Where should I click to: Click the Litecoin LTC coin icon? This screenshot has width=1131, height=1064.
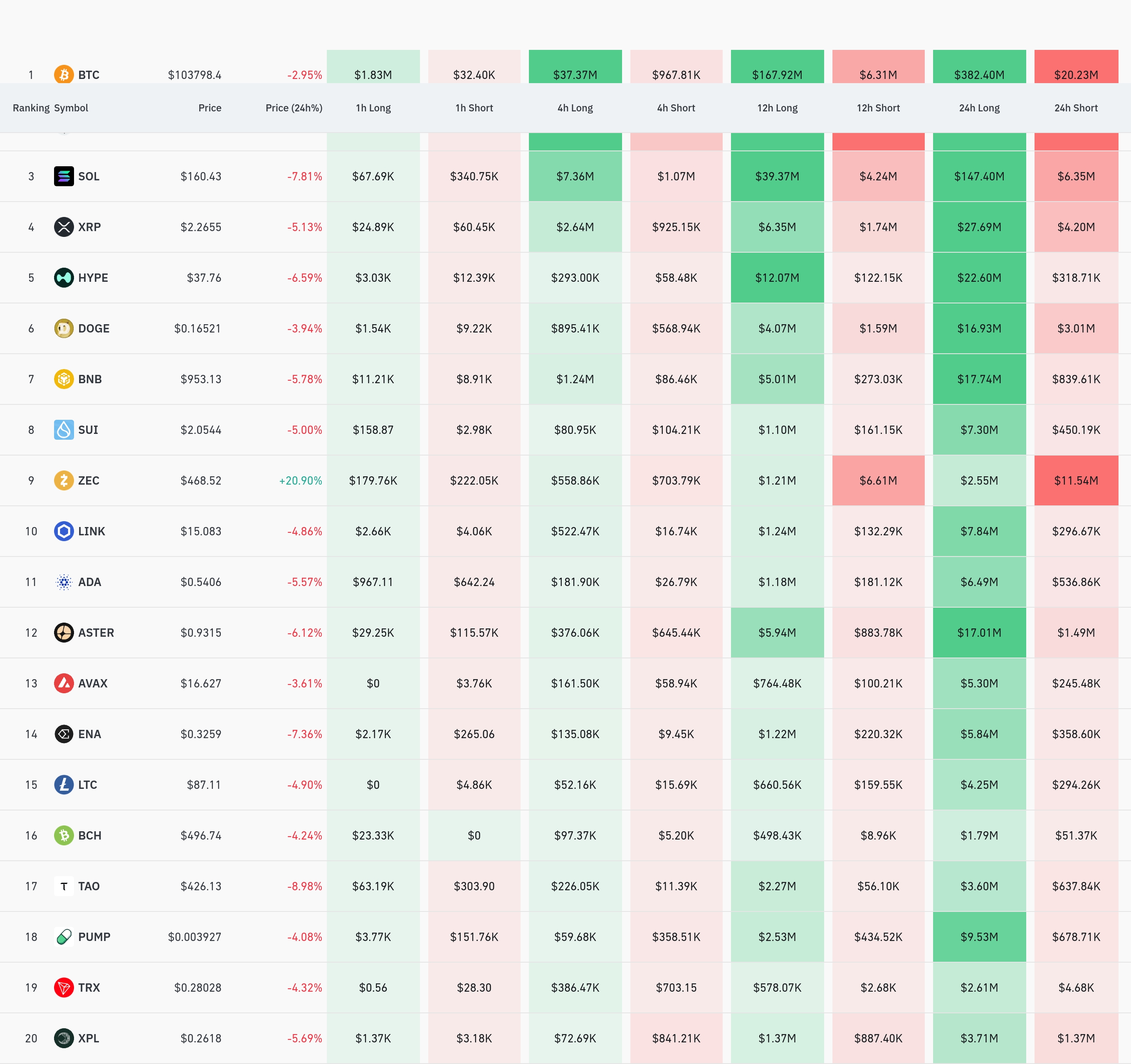pyautogui.click(x=64, y=785)
